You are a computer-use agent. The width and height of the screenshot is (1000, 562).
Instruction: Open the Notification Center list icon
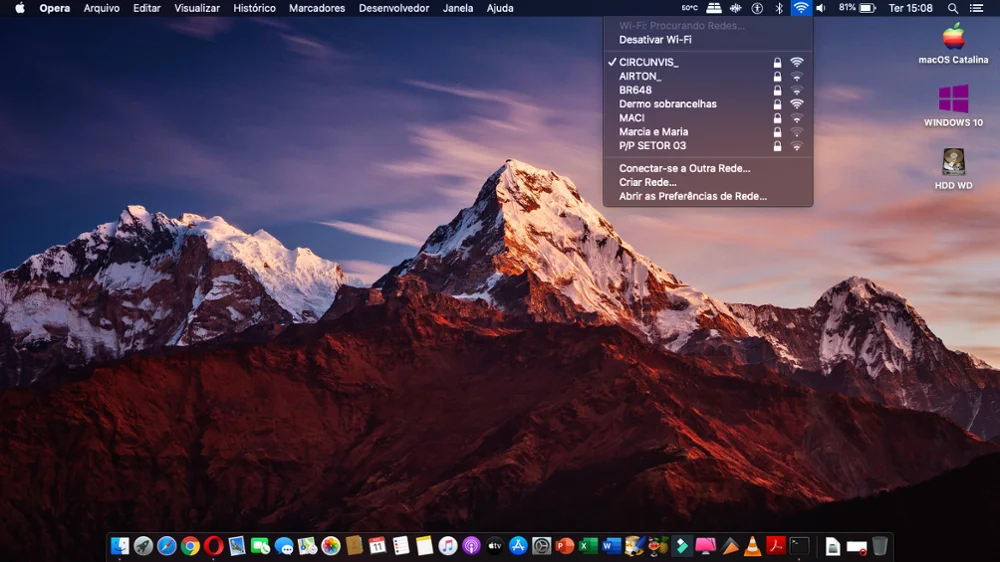tap(976, 8)
